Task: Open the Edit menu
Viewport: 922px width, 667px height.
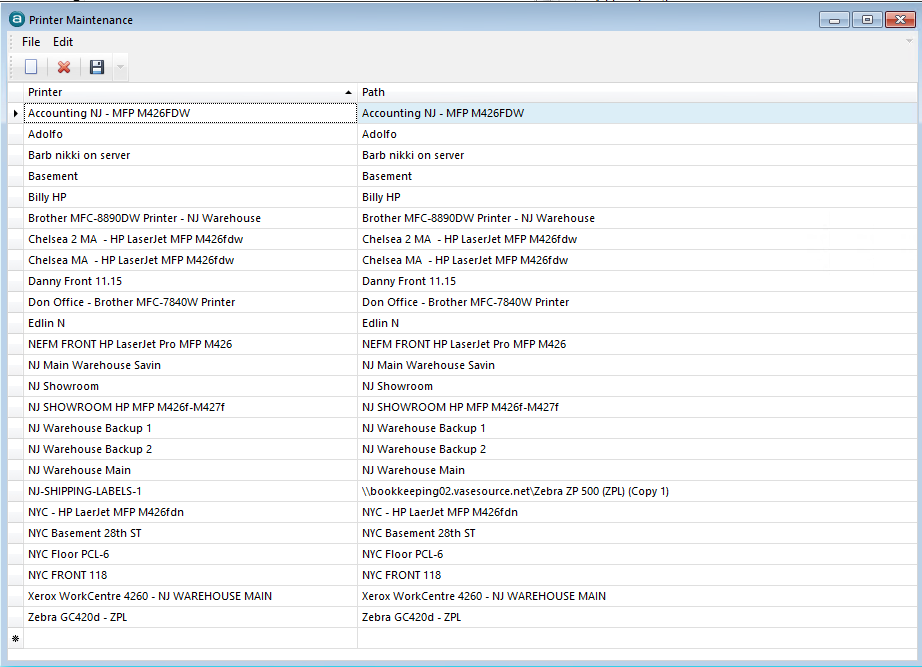Action: tap(63, 42)
